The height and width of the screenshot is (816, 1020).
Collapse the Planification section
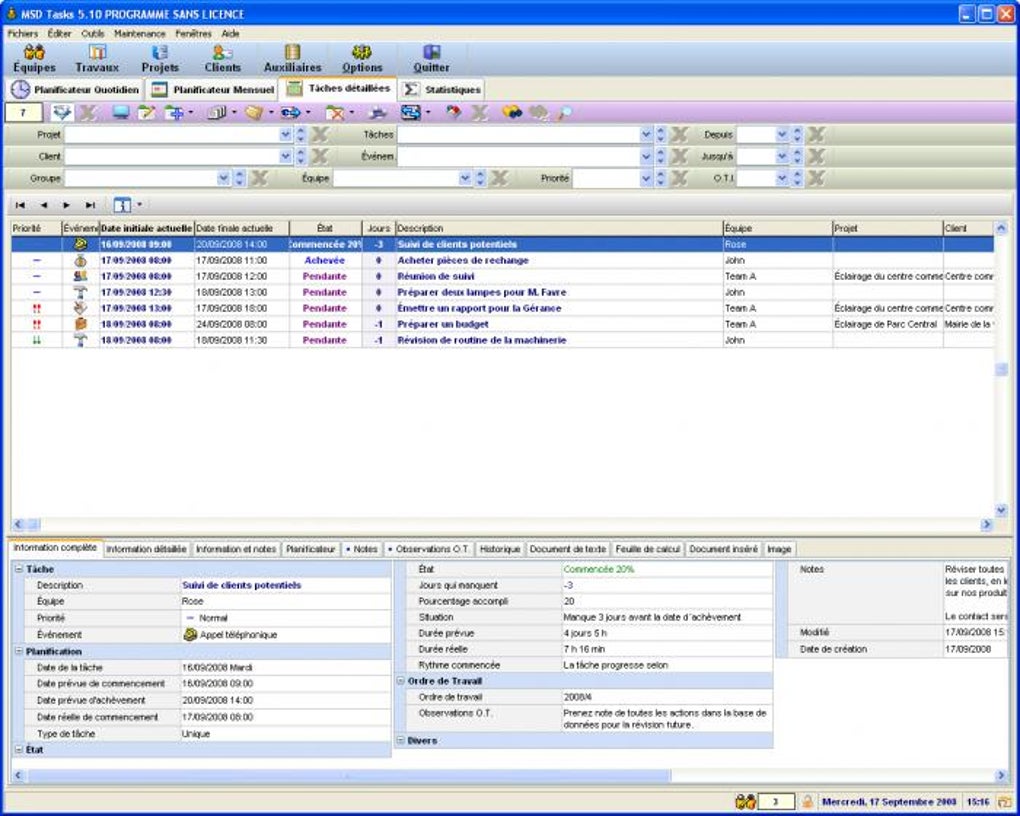pos(18,652)
